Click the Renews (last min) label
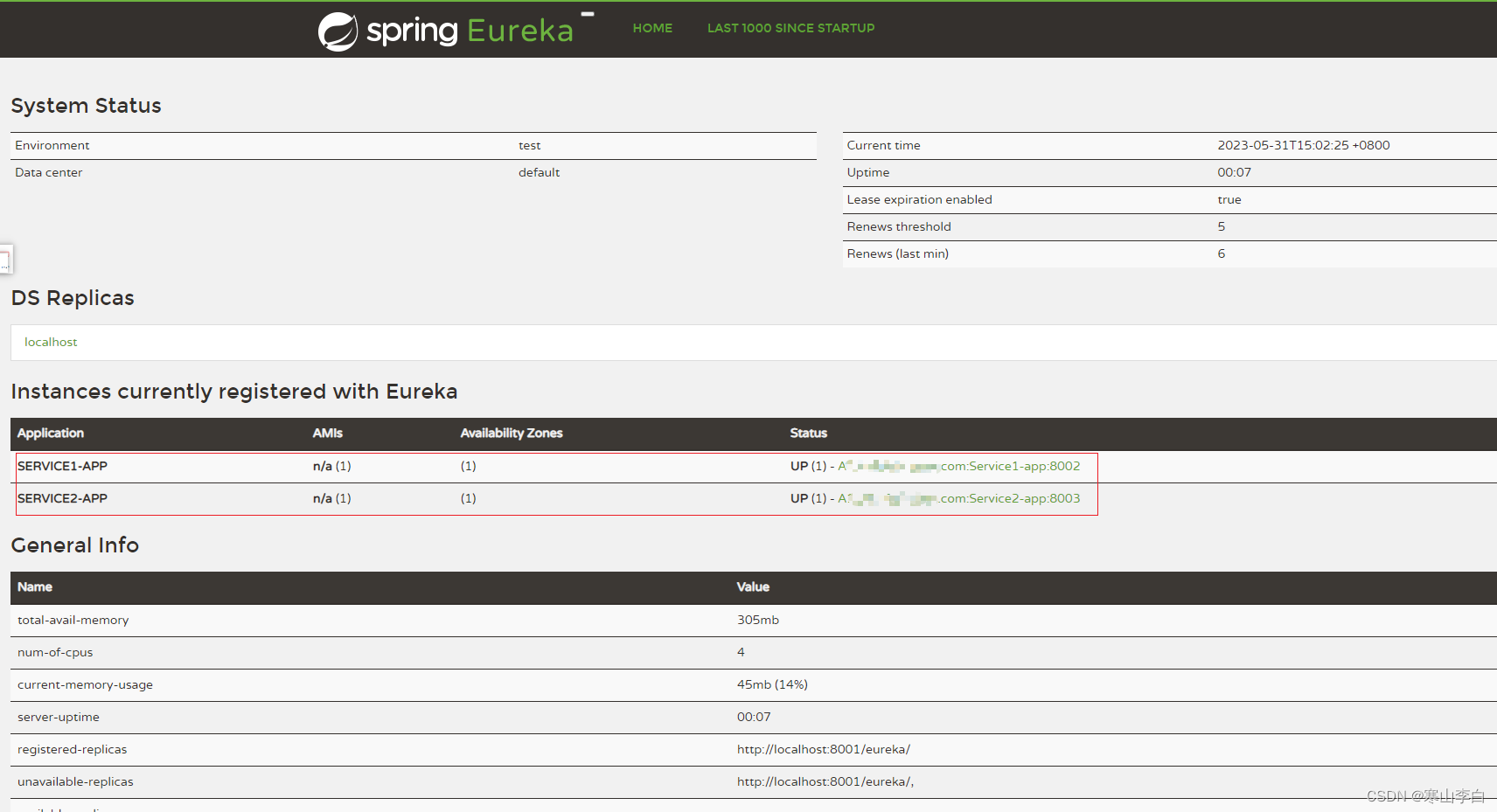Image resolution: width=1497 pixels, height=812 pixels. pos(898,253)
